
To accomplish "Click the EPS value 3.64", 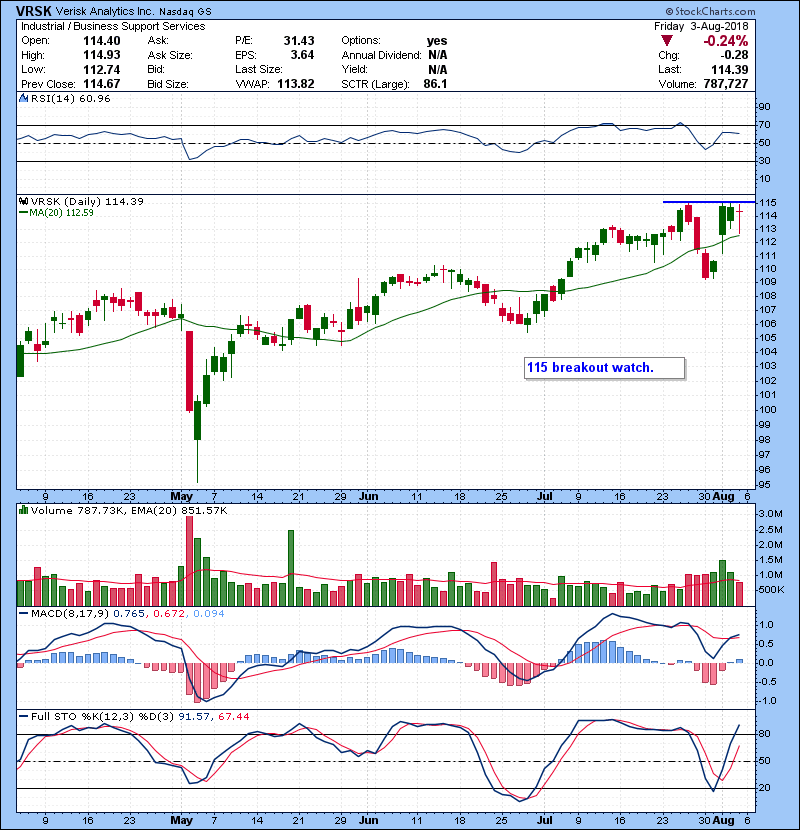I will pyautogui.click(x=302, y=55).
